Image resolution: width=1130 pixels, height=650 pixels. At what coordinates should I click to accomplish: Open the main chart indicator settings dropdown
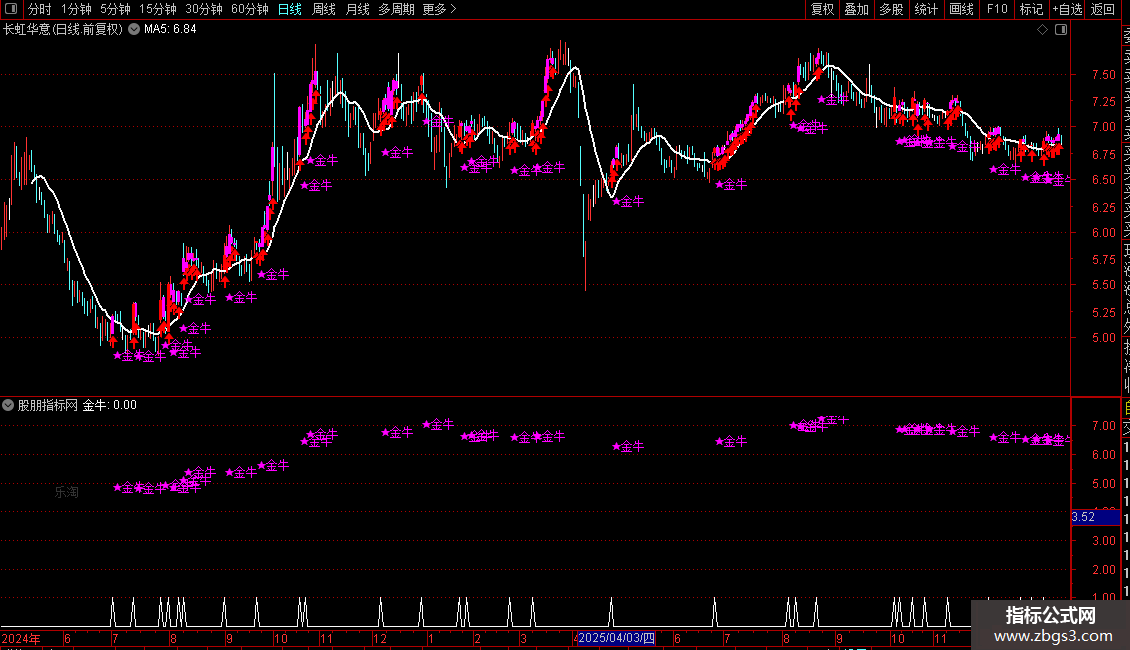pyautogui.click(x=134, y=30)
